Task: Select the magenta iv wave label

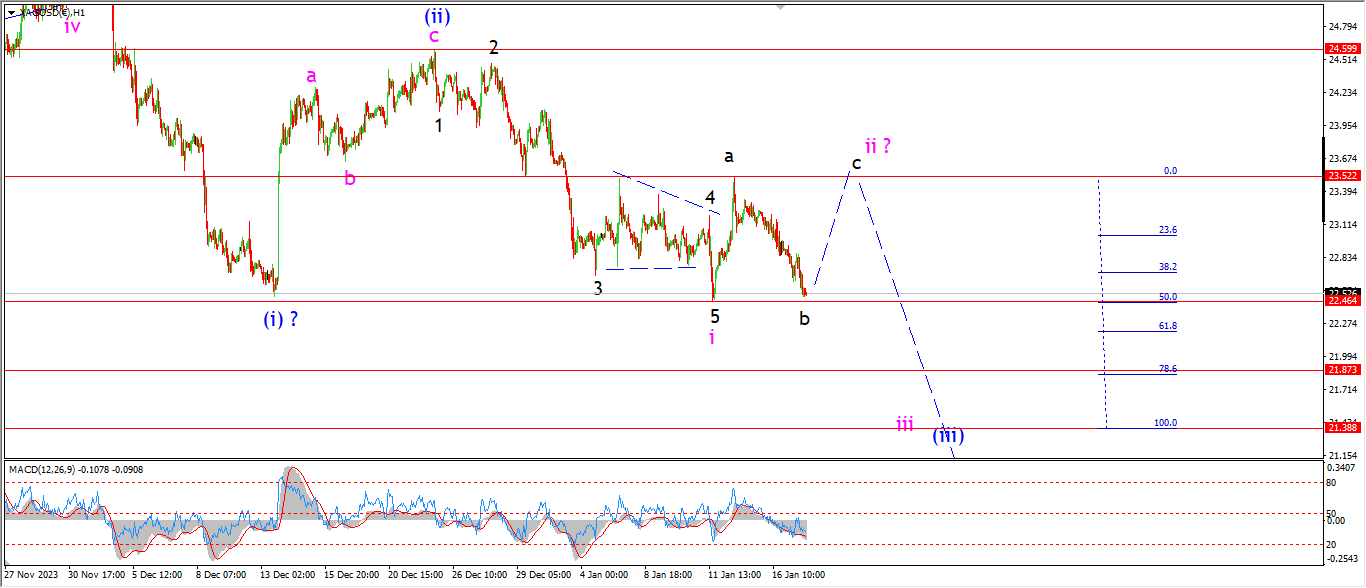Action: 72,27
